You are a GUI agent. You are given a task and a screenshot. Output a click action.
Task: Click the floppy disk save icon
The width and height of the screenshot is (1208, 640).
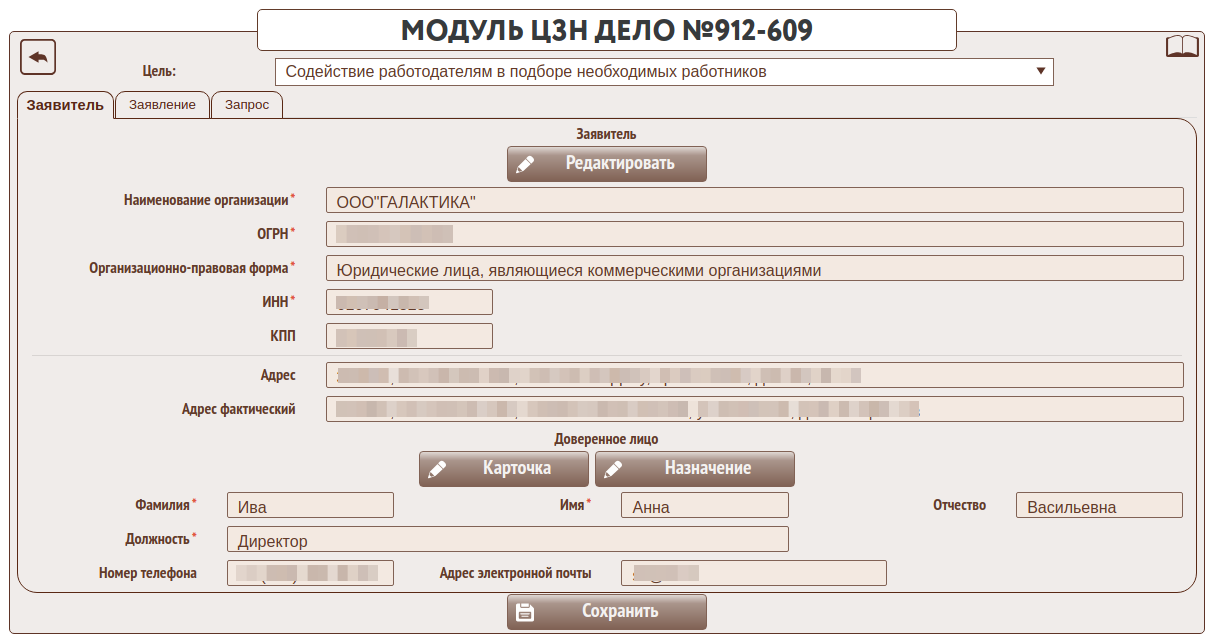pyautogui.click(x=526, y=612)
